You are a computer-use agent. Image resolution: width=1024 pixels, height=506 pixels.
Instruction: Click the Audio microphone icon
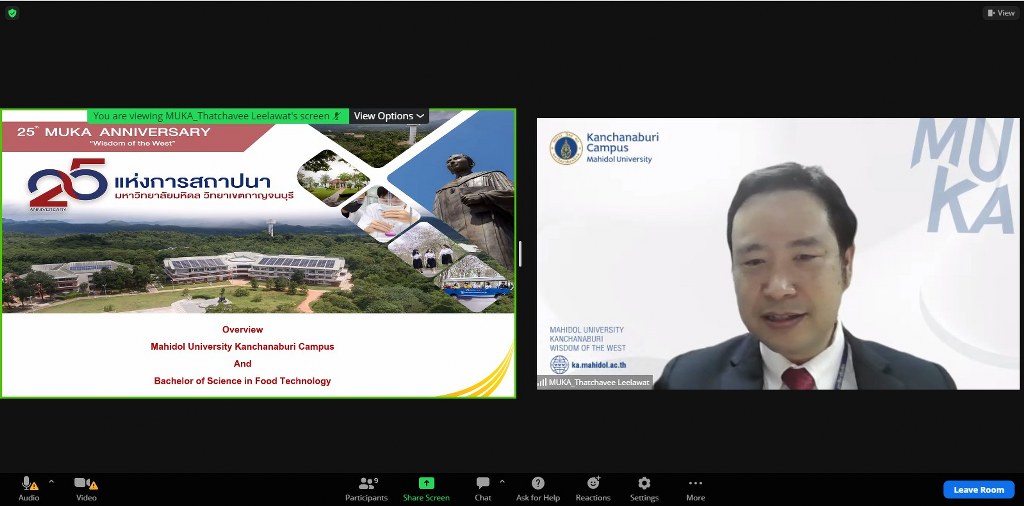tap(29, 484)
